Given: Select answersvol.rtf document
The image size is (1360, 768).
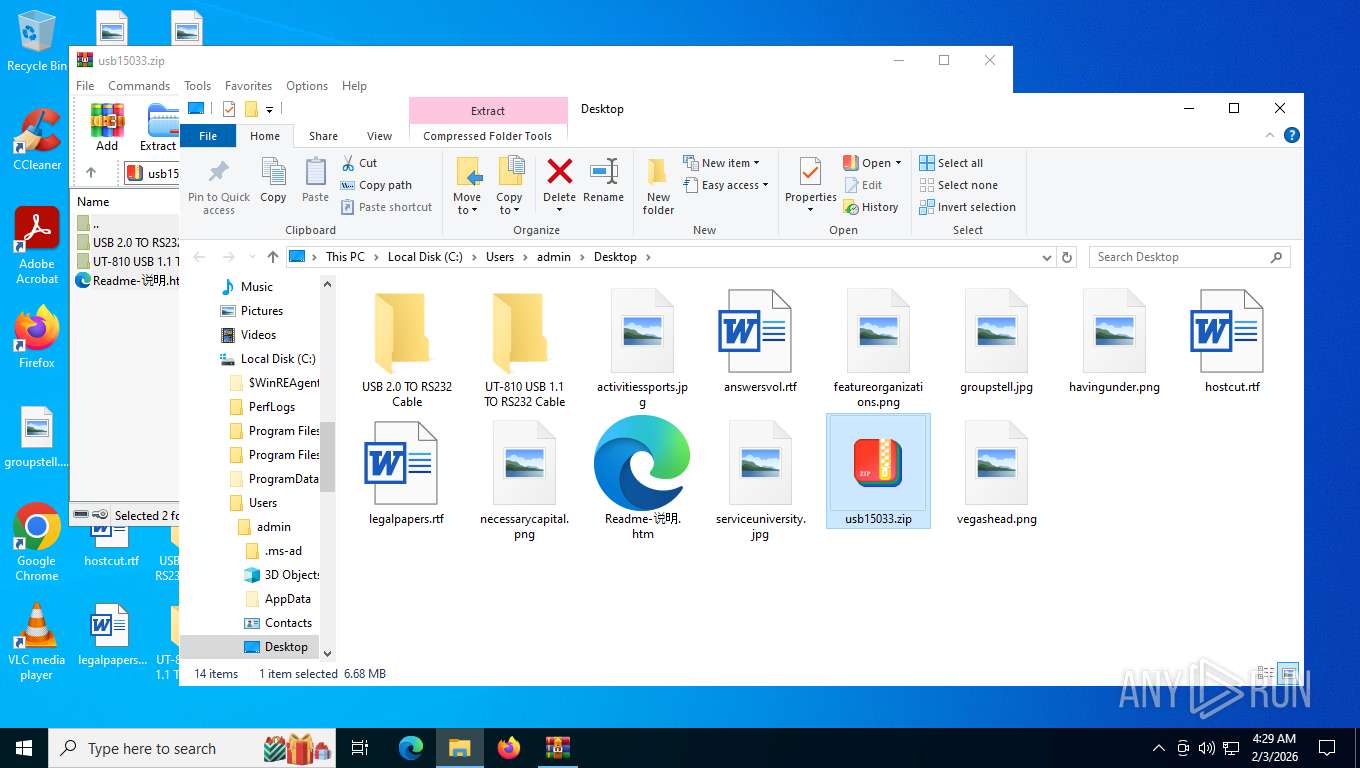Looking at the screenshot, I should point(760,342).
